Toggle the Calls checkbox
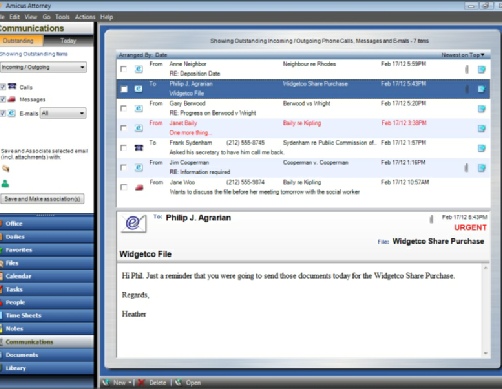The width and height of the screenshot is (502, 389). click(x=3, y=87)
